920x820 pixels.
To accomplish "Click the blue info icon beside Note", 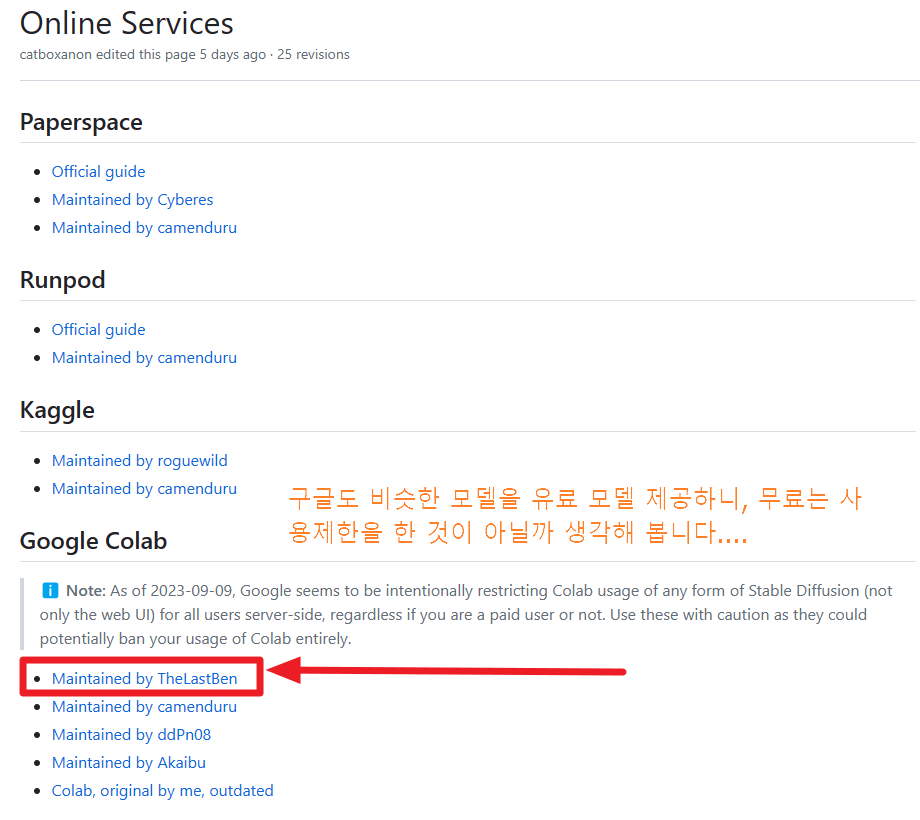I will coord(50,591).
